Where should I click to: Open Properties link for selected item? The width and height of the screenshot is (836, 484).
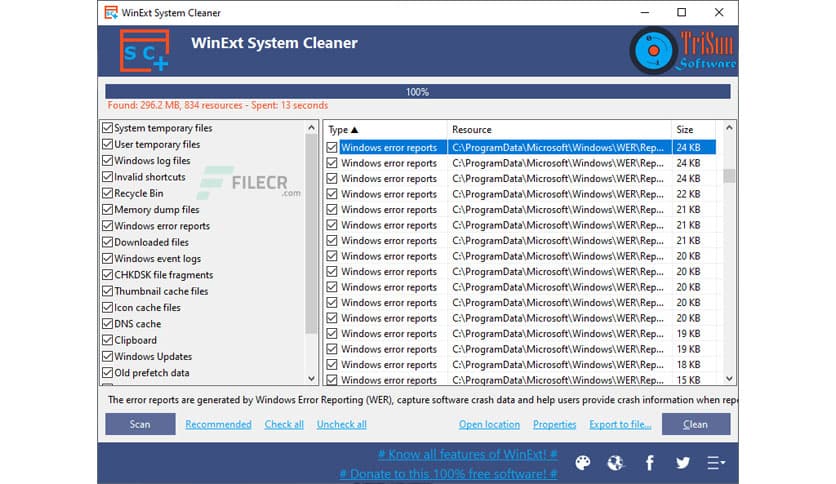click(554, 424)
